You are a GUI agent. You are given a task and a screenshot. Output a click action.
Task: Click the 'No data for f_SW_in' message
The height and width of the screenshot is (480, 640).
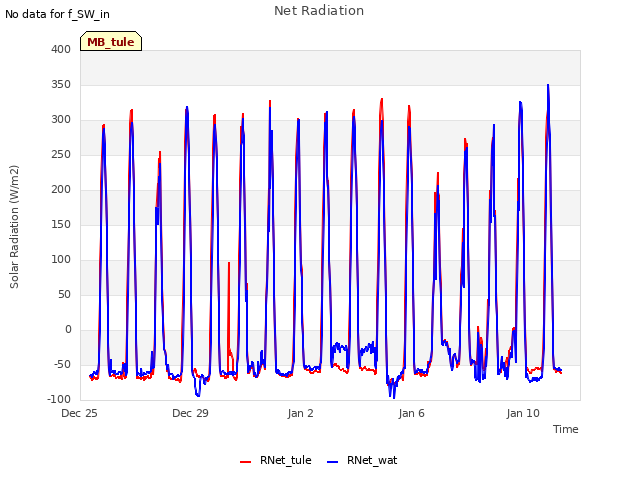click(x=57, y=14)
